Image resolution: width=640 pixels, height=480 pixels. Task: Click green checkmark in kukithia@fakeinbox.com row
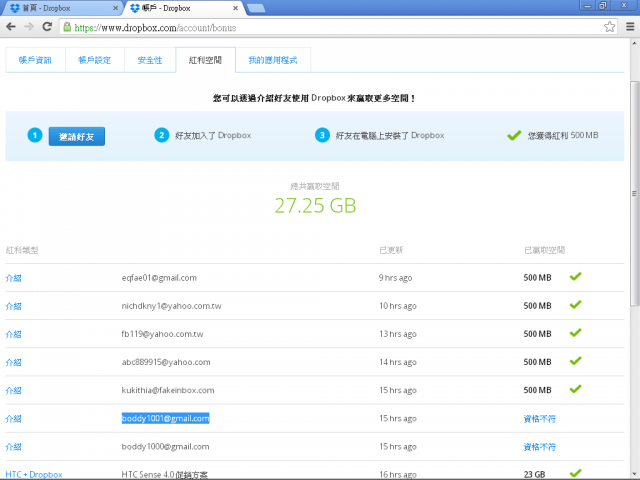click(x=576, y=389)
